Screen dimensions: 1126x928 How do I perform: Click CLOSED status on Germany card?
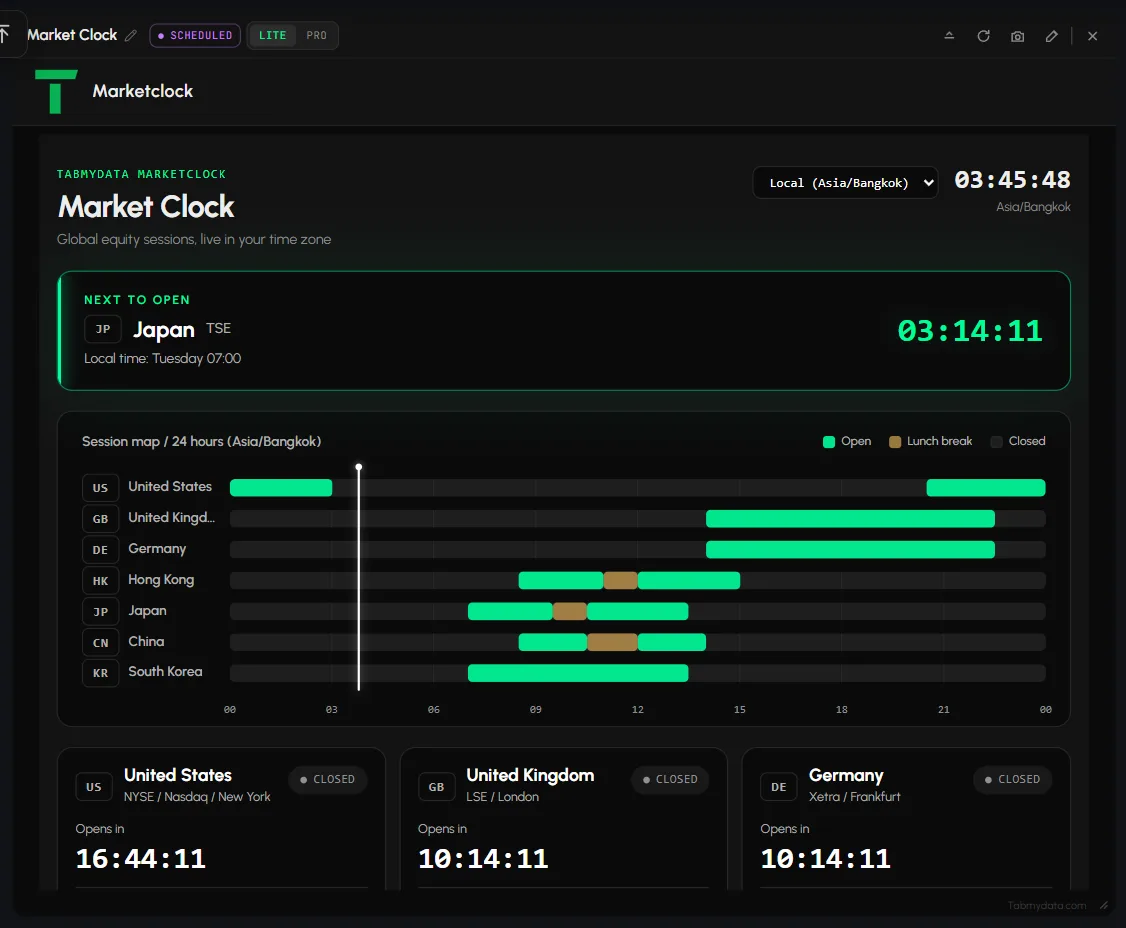pos(1013,779)
